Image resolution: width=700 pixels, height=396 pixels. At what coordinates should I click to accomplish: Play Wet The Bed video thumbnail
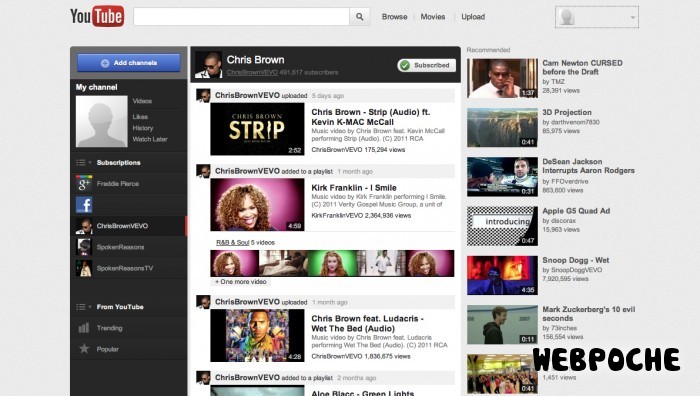[x=257, y=335]
